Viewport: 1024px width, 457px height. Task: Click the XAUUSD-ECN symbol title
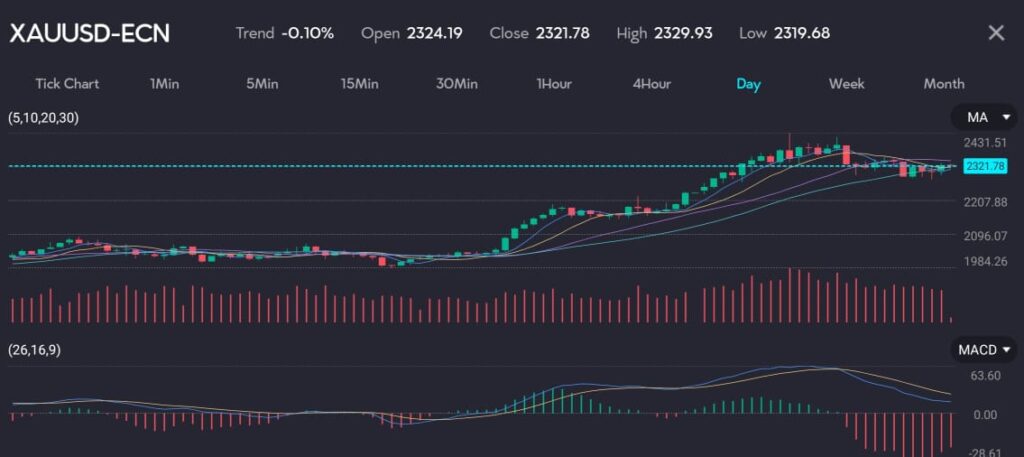pos(90,33)
